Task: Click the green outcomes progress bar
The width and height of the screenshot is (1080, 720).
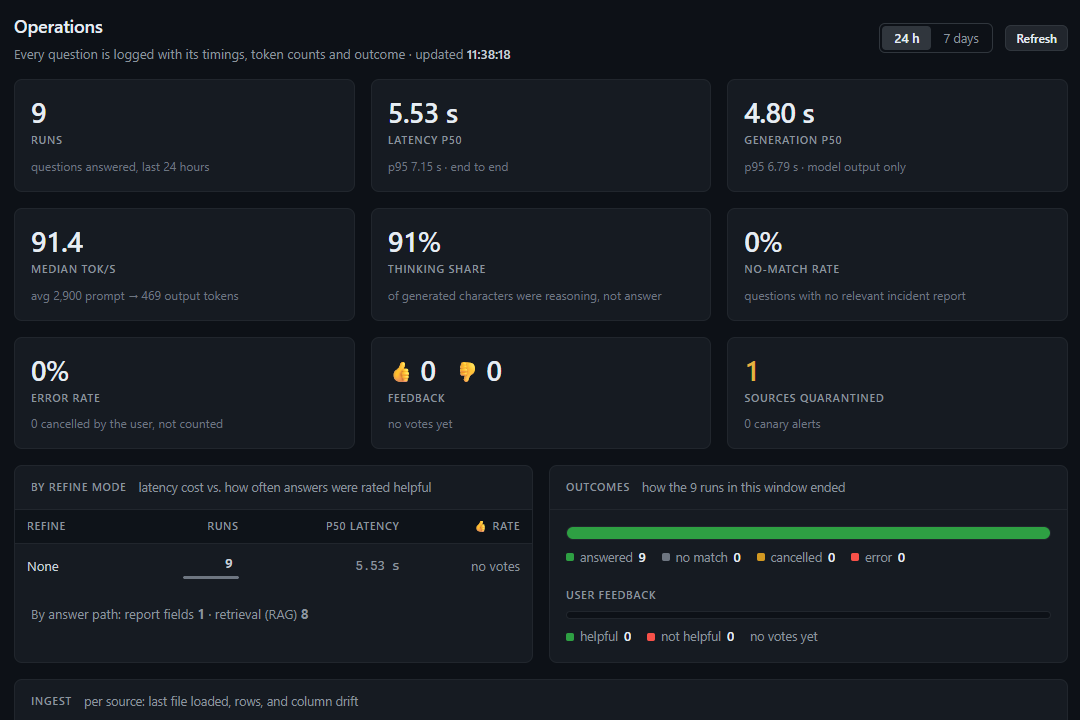Action: pyautogui.click(x=808, y=533)
